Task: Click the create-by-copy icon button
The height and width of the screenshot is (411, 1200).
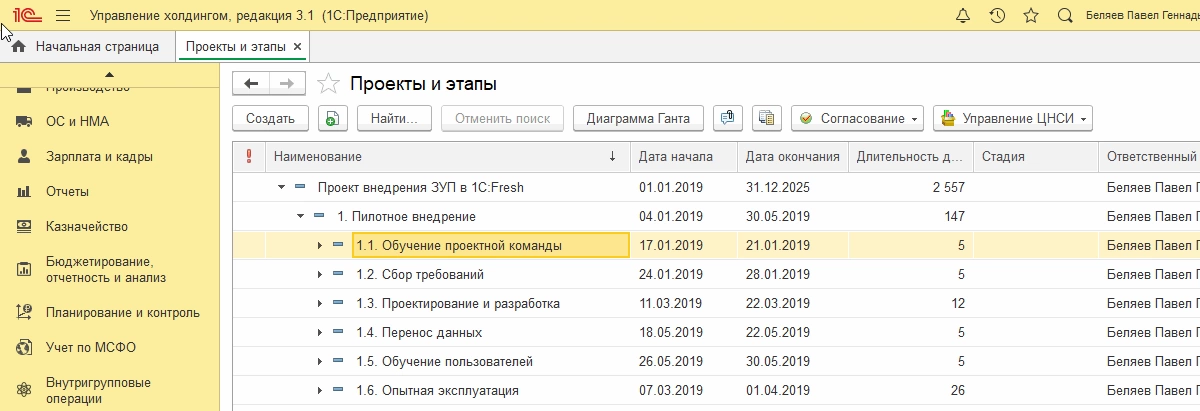Action: point(333,118)
